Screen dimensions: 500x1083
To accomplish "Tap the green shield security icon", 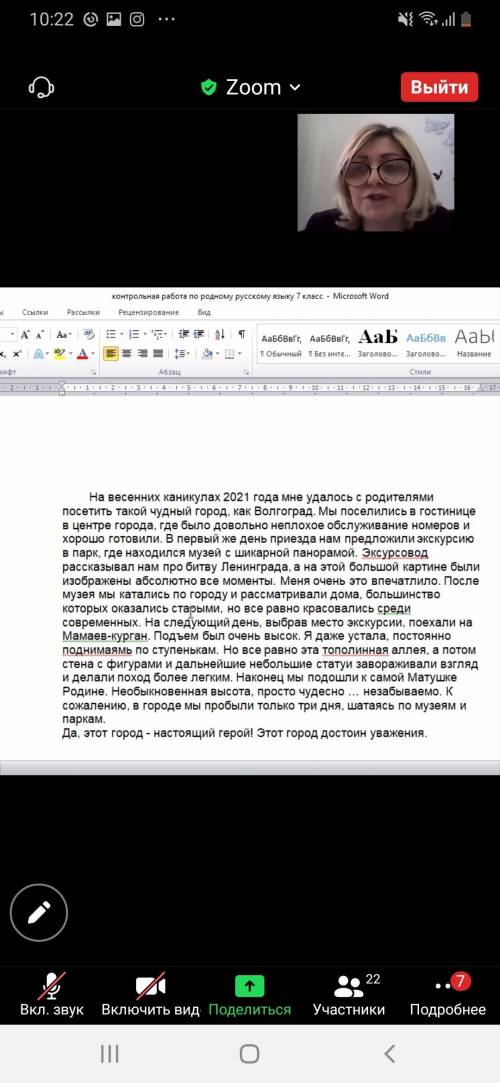I will coord(209,87).
